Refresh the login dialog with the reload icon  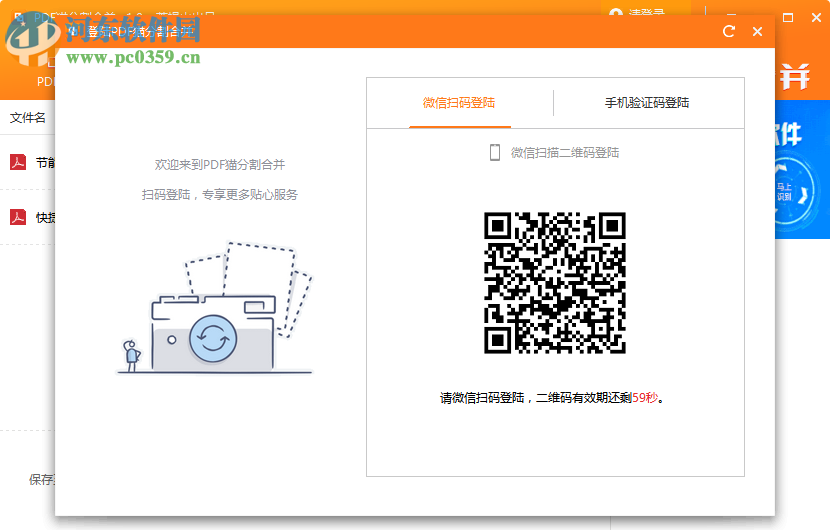729,32
